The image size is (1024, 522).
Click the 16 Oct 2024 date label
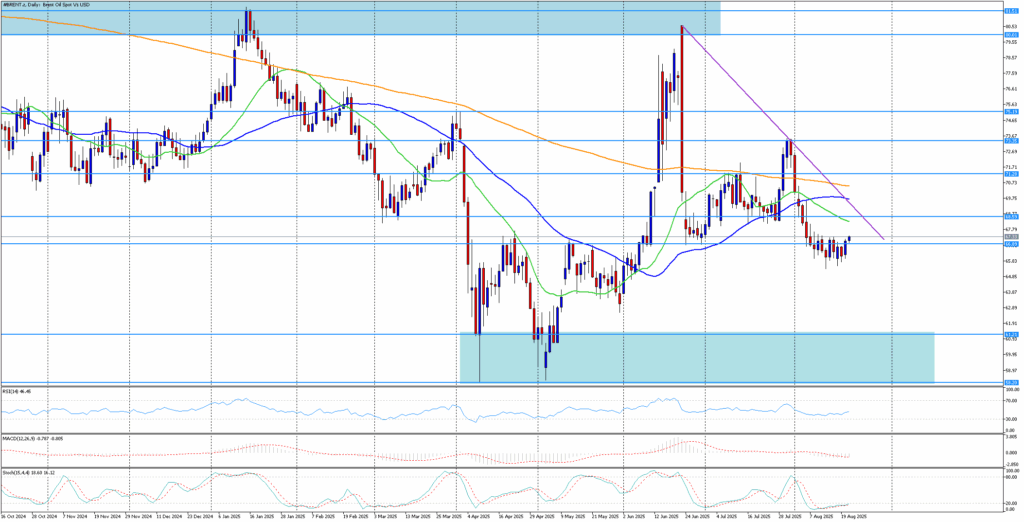coord(12,515)
